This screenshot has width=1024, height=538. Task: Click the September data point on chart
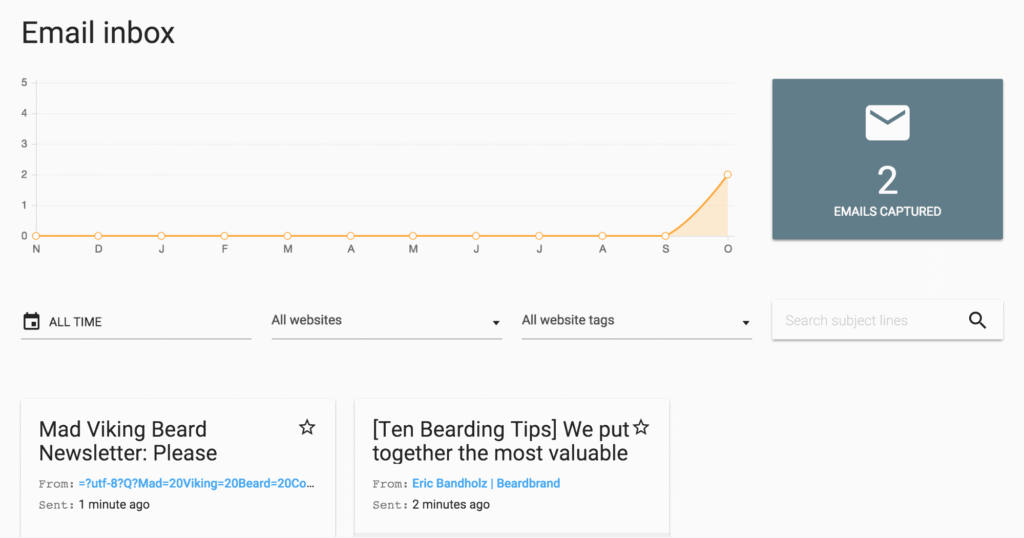click(x=665, y=236)
